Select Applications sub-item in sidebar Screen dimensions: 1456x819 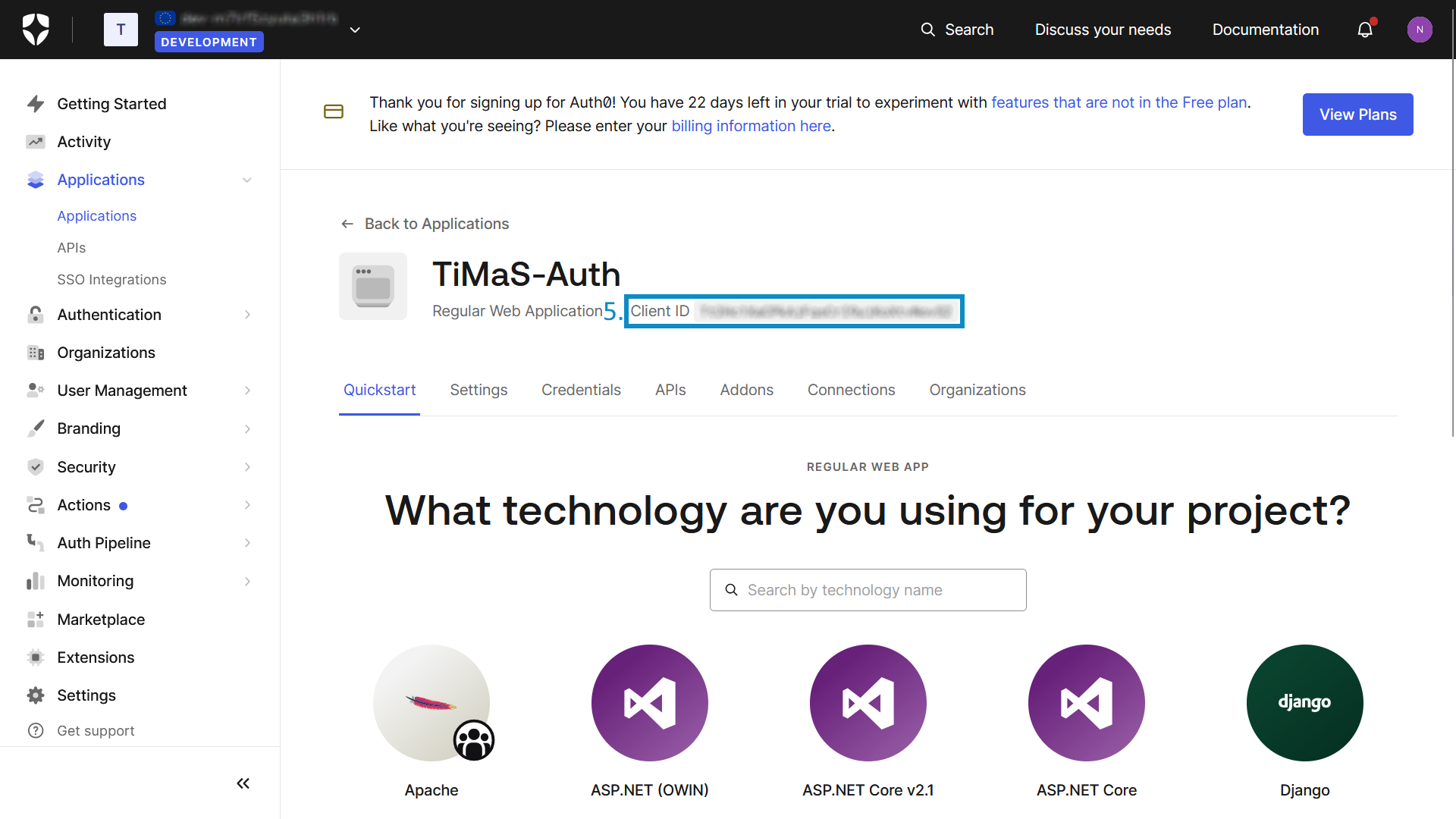pyautogui.click(x=97, y=216)
